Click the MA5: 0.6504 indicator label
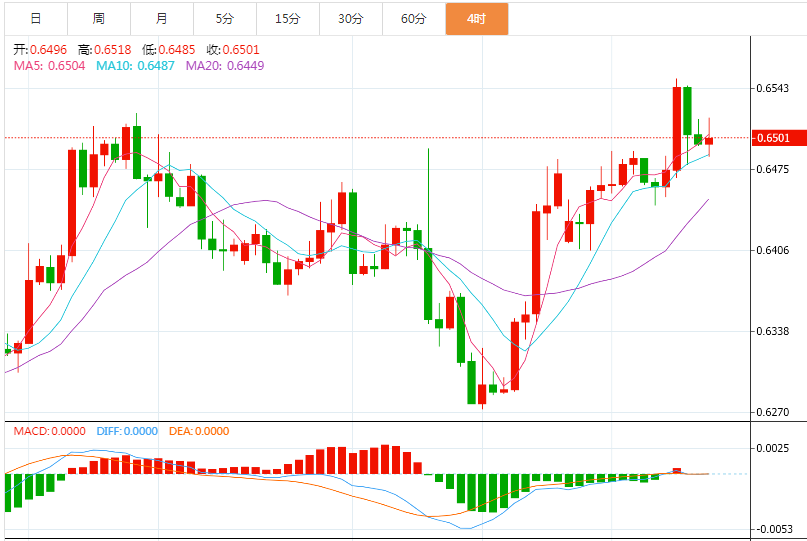Image resolution: width=807 pixels, height=541 pixels. pyautogui.click(x=49, y=66)
